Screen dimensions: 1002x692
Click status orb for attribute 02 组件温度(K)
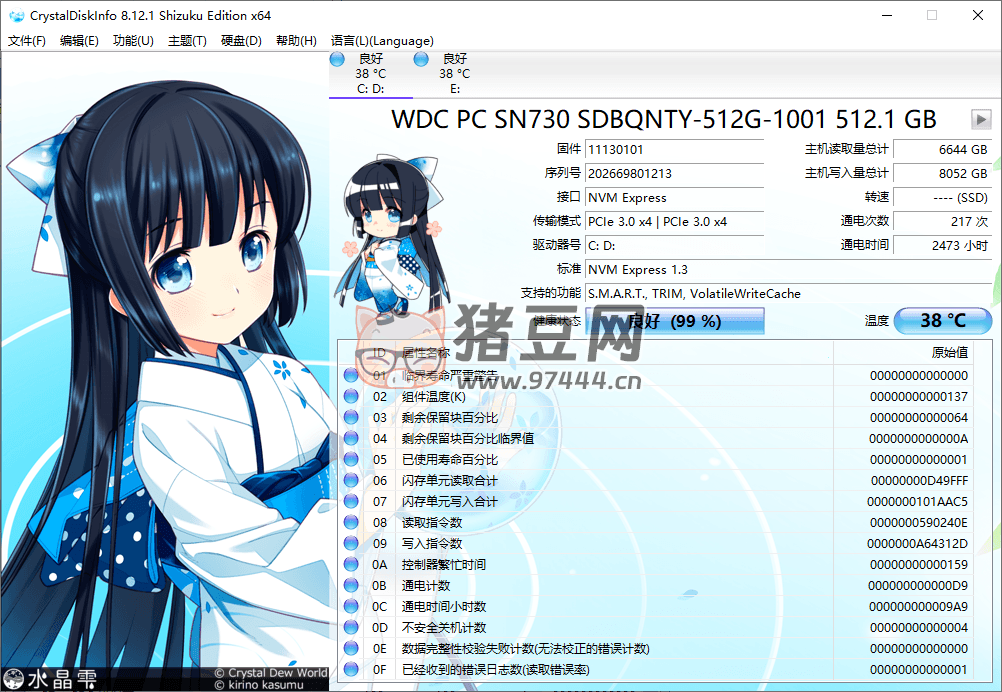(x=351, y=396)
